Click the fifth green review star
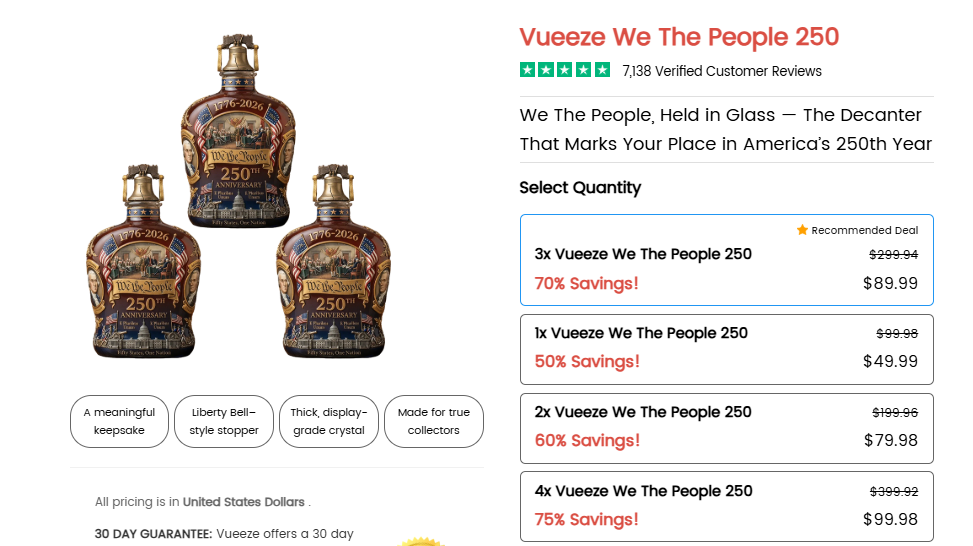Image resolution: width=973 pixels, height=546 pixels. click(x=602, y=69)
